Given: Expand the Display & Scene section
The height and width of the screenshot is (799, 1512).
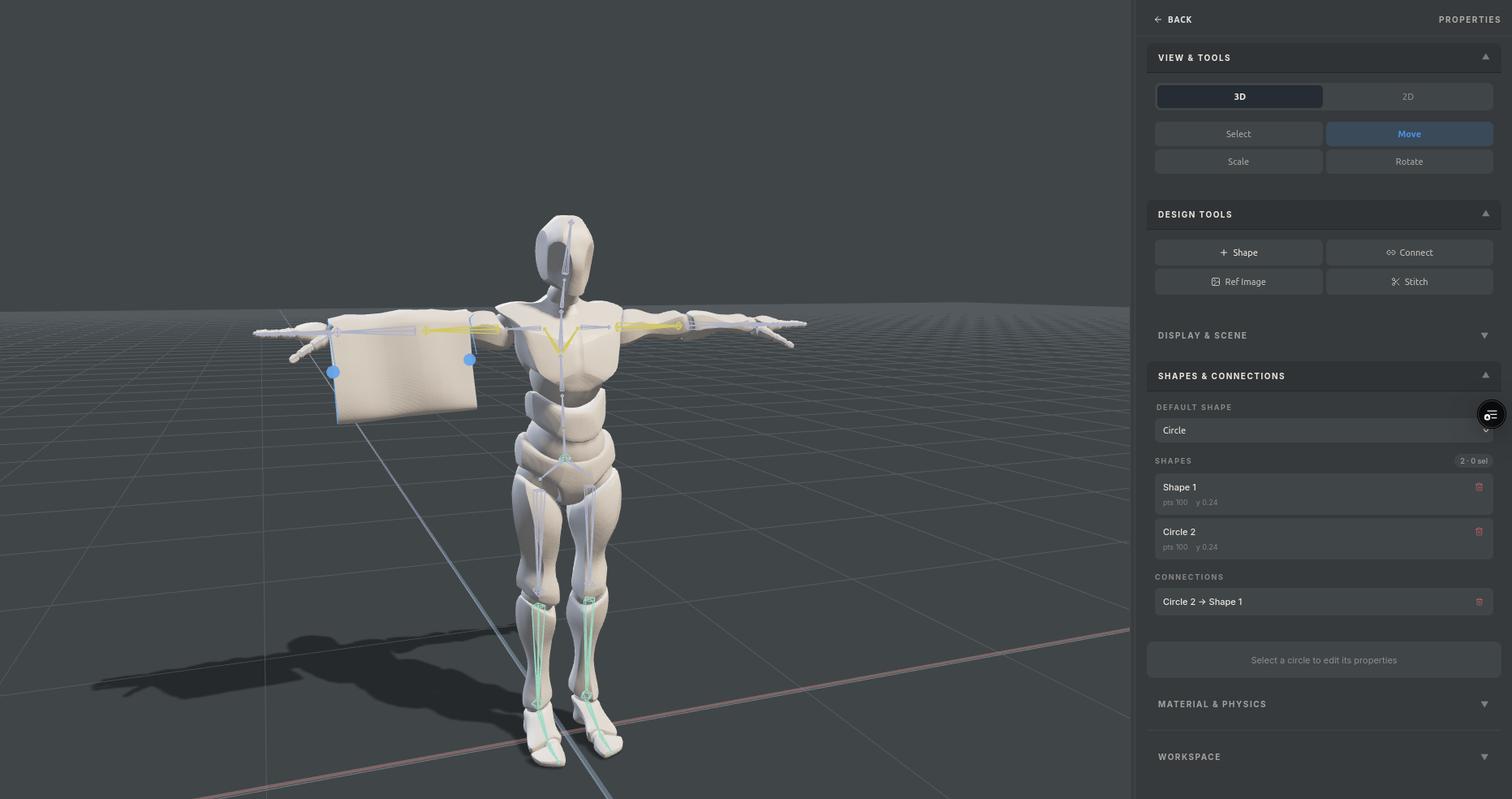Looking at the screenshot, I should (x=1323, y=335).
